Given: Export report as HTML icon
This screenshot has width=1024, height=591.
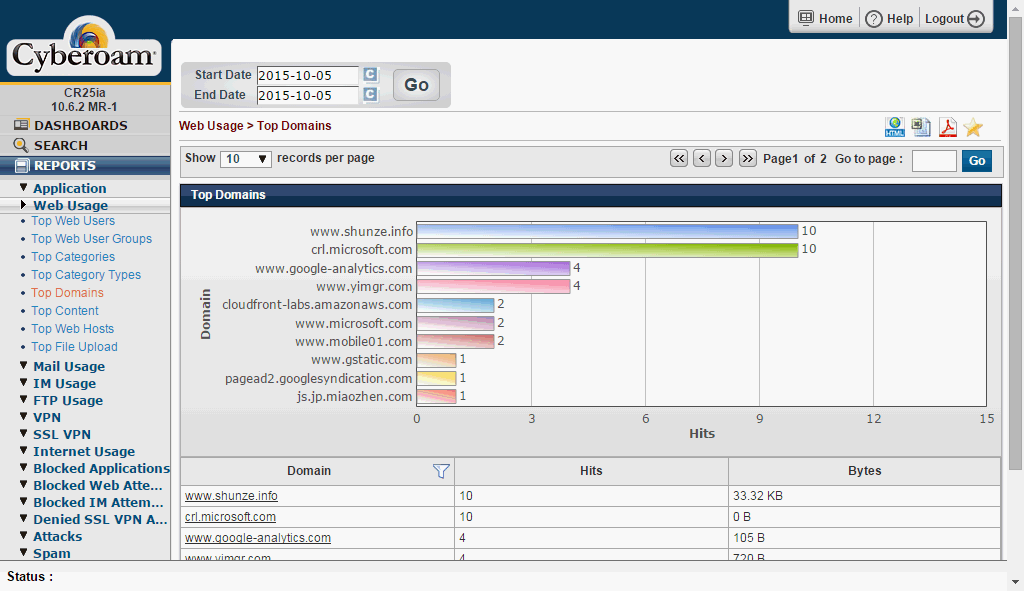Looking at the screenshot, I should (x=894, y=127).
